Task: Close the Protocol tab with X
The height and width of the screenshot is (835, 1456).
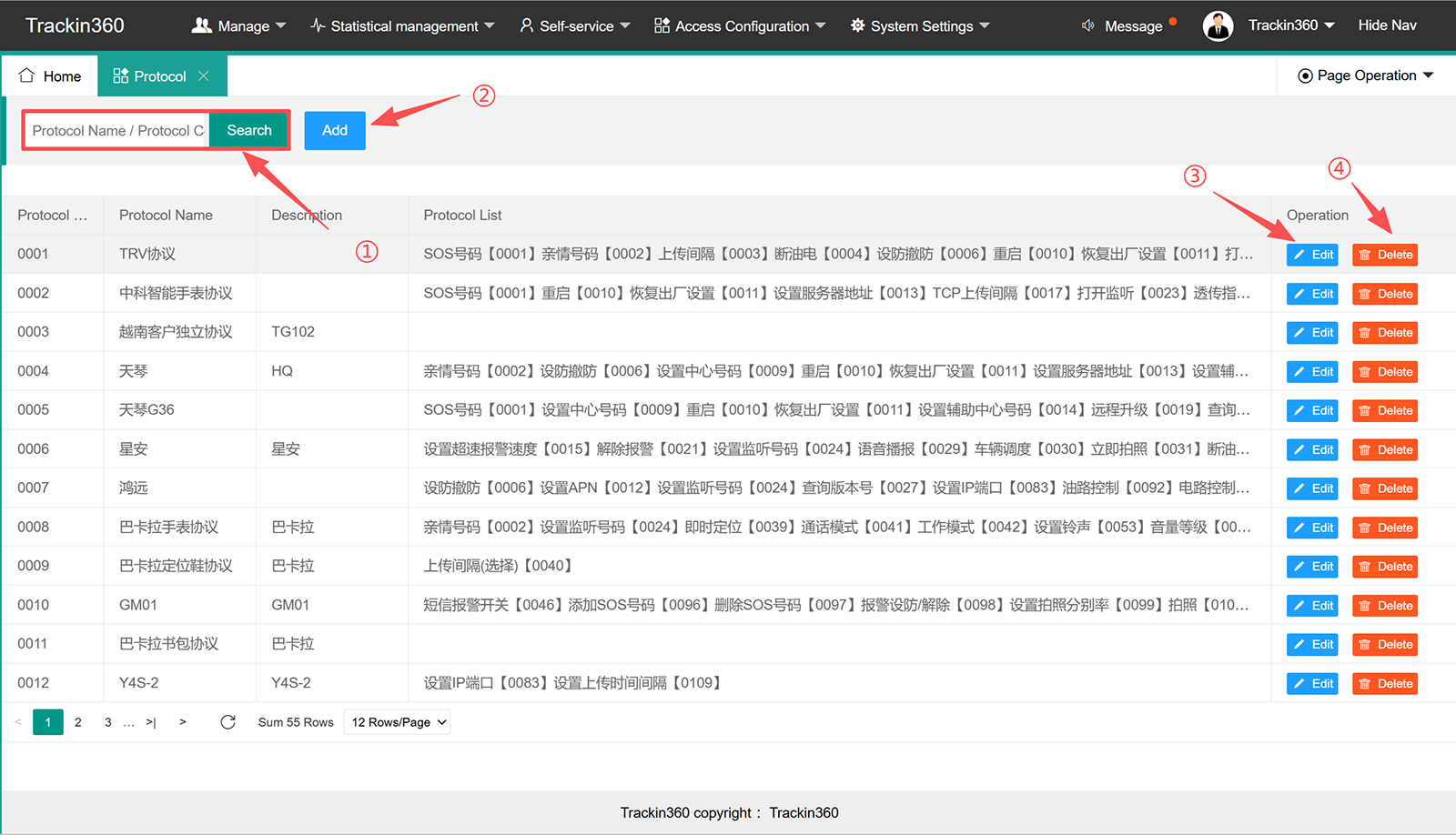Action: click(204, 76)
